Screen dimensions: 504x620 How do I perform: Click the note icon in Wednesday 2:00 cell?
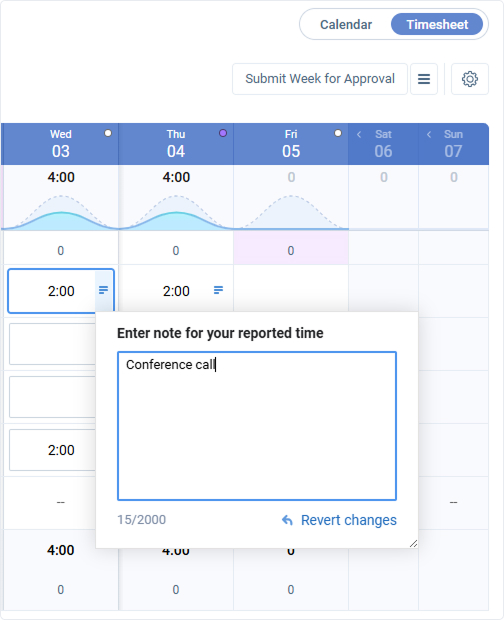(104, 290)
